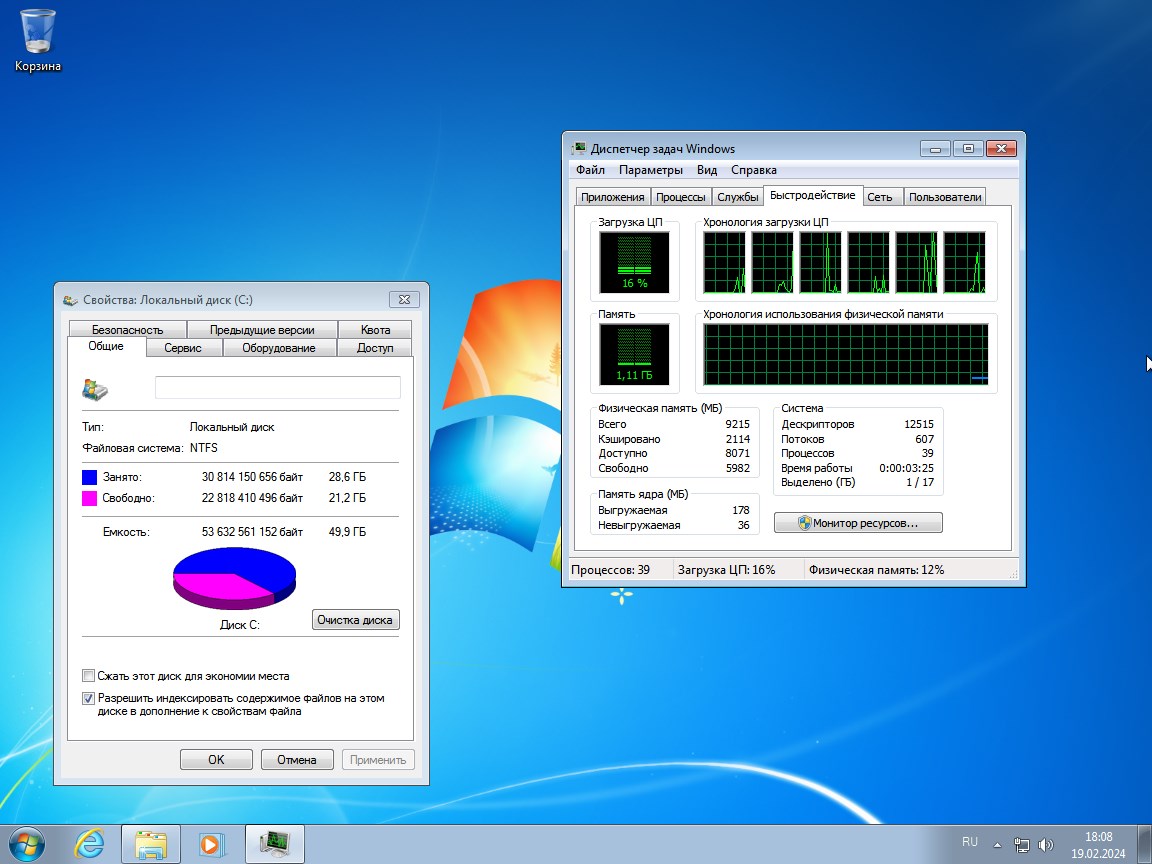Image resolution: width=1152 pixels, height=864 pixels.
Task: Open Windows Media Player taskbar icon
Action: pos(211,844)
